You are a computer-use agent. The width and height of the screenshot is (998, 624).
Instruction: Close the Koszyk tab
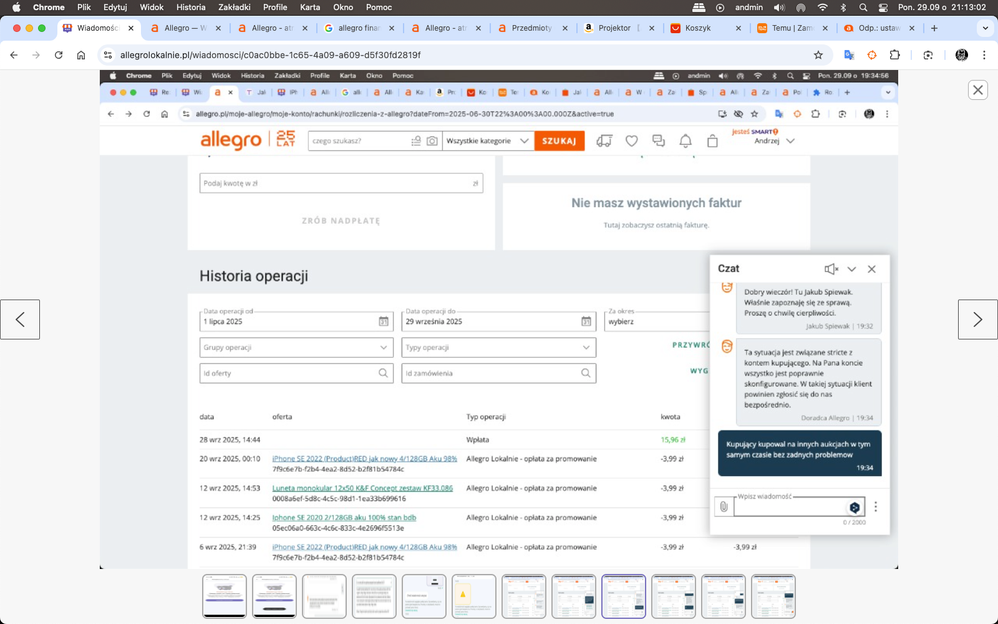coord(738,28)
